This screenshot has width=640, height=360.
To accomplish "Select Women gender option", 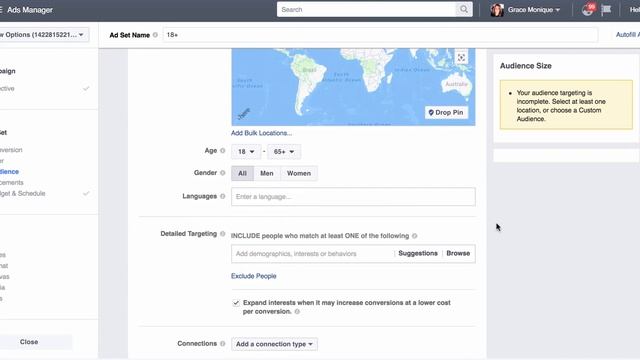I will (299, 173).
